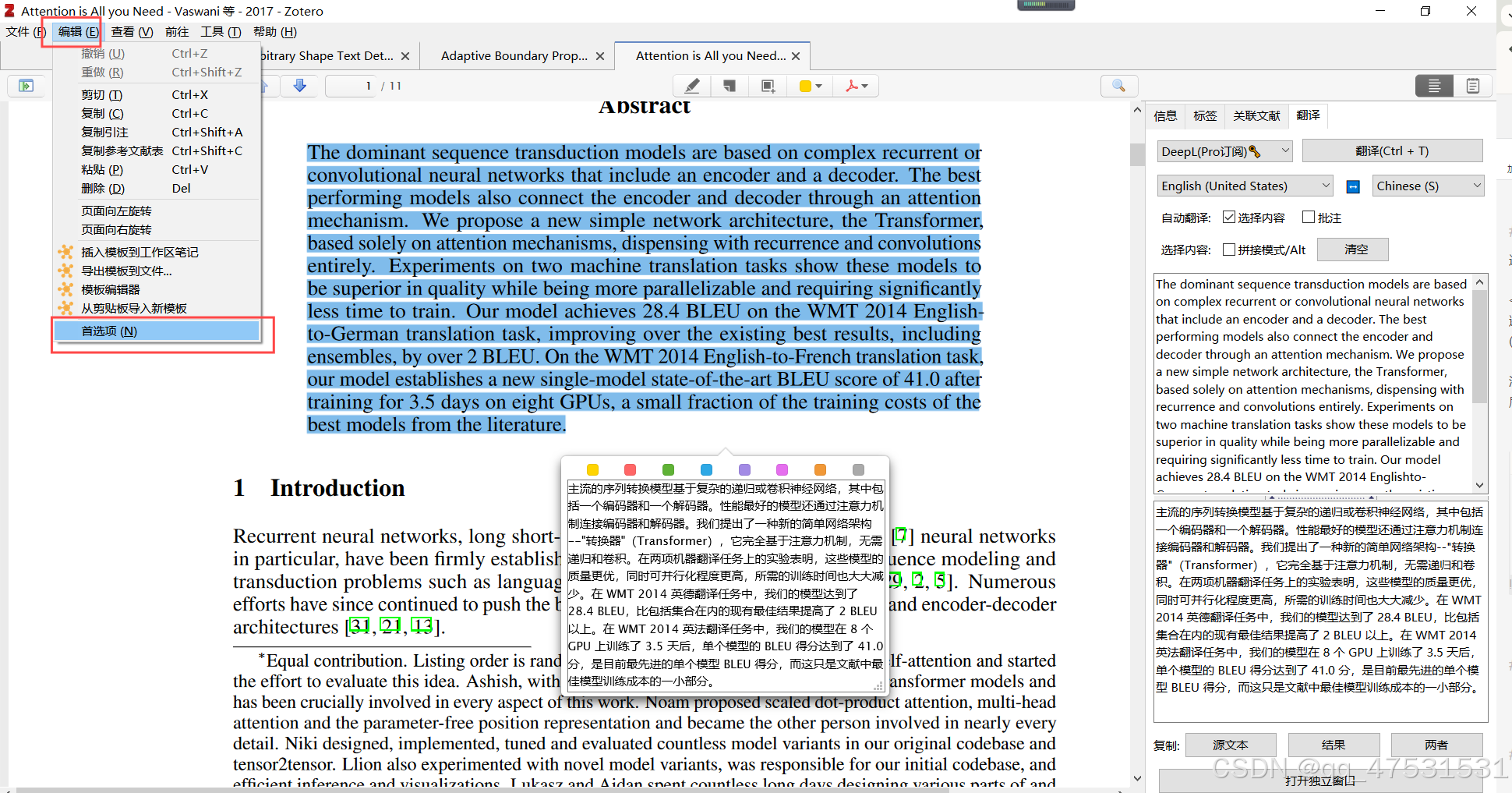Open English (United States) source language dropdown

pyautogui.click(x=1245, y=186)
